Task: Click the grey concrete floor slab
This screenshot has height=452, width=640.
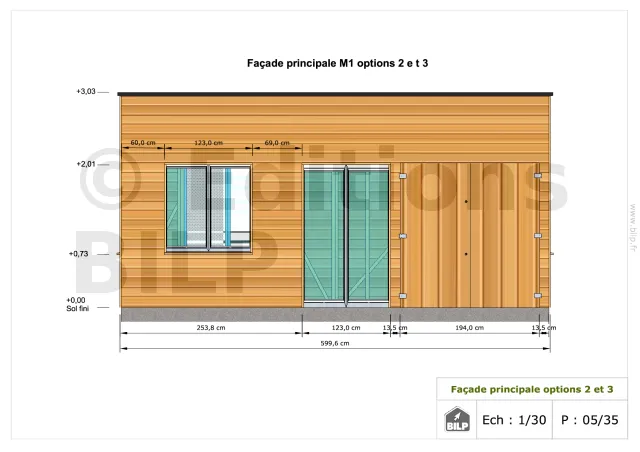Action: [x=335, y=314]
